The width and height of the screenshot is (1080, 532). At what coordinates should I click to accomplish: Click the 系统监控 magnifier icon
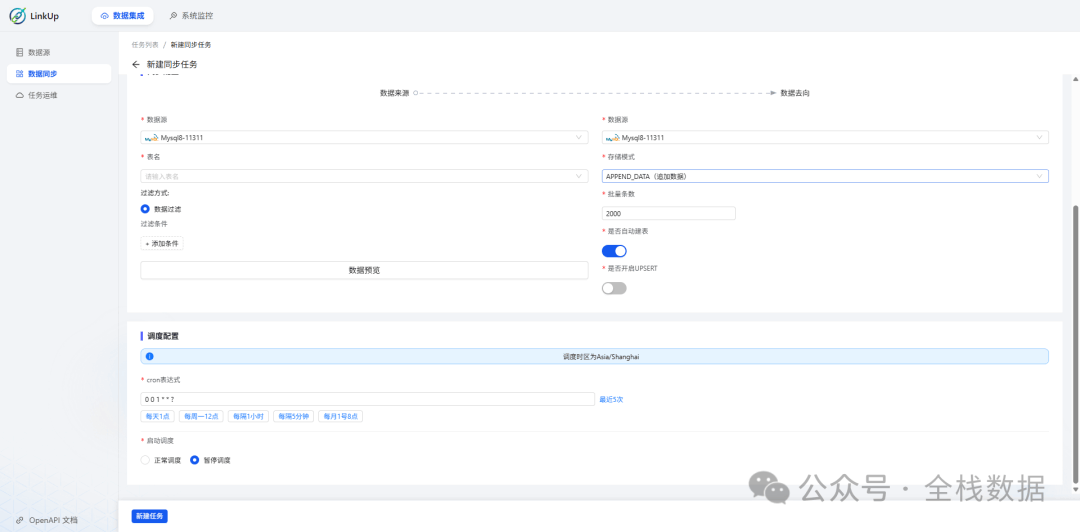click(174, 16)
